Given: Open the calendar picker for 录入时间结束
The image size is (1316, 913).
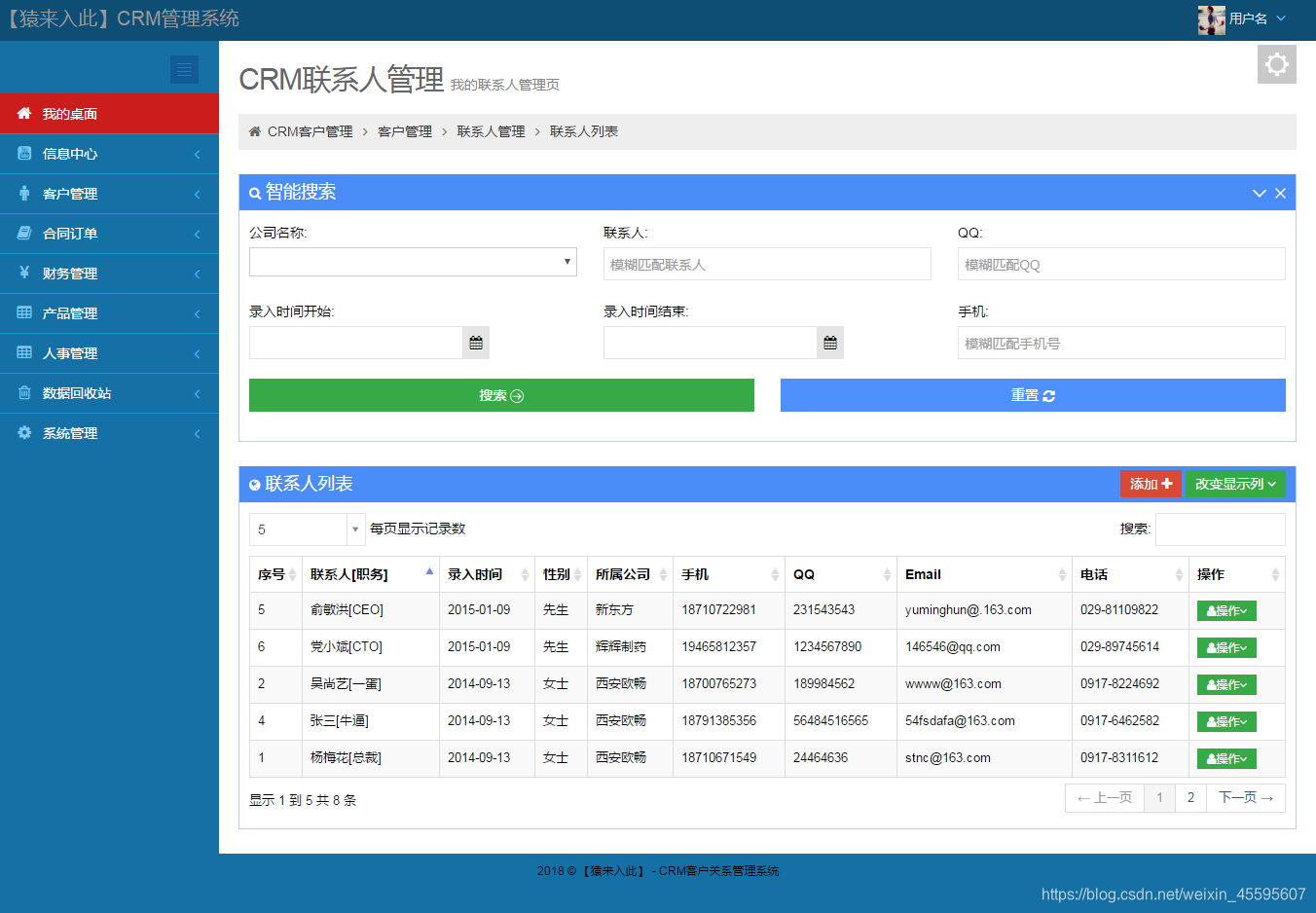Looking at the screenshot, I should 829,342.
